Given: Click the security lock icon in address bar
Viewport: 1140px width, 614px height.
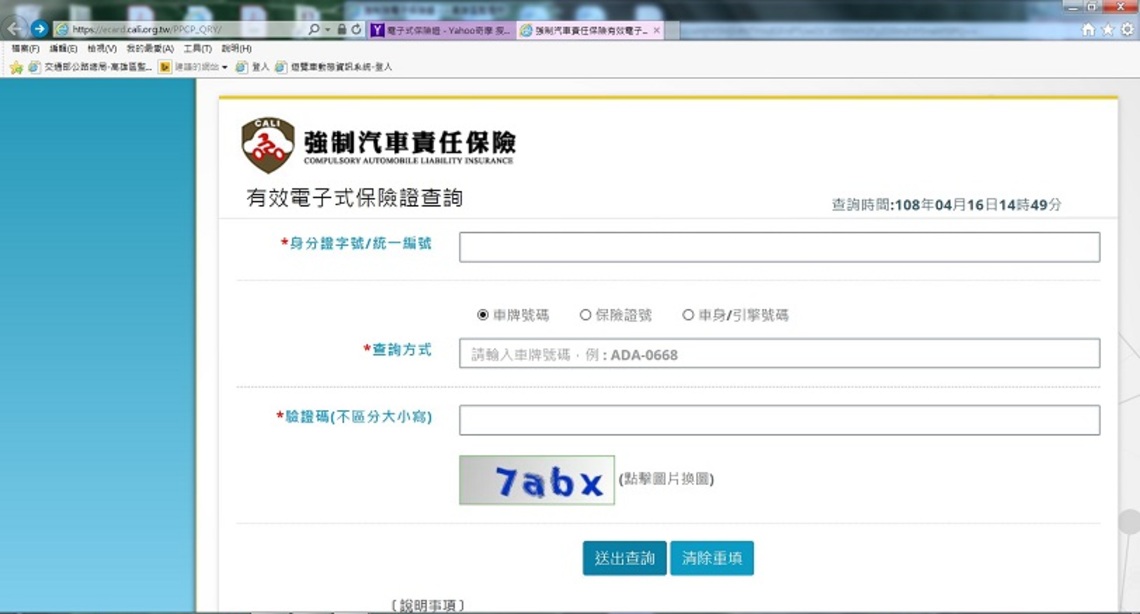Looking at the screenshot, I should pos(341,29).
